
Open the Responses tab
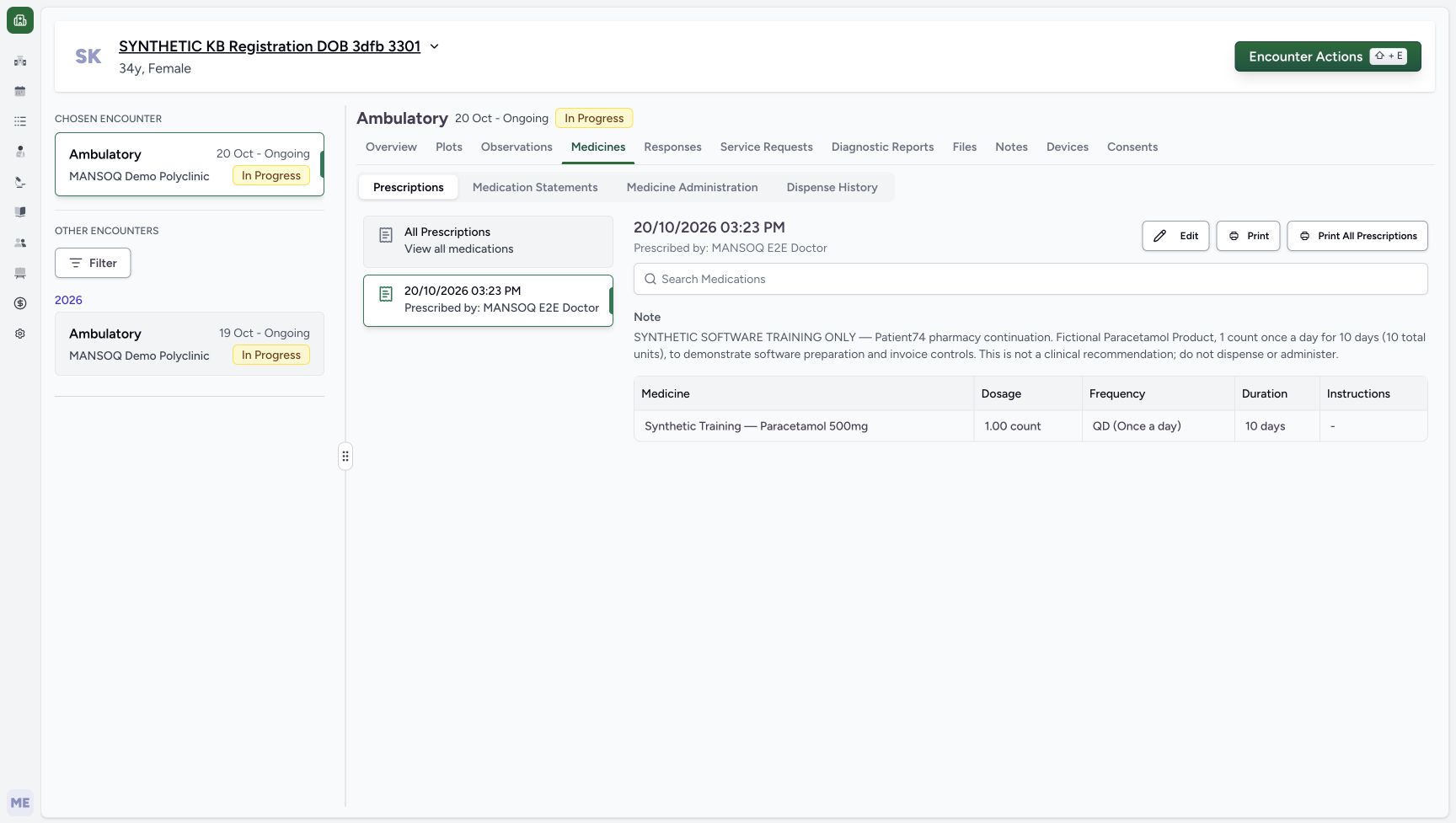tap(672, 147)
